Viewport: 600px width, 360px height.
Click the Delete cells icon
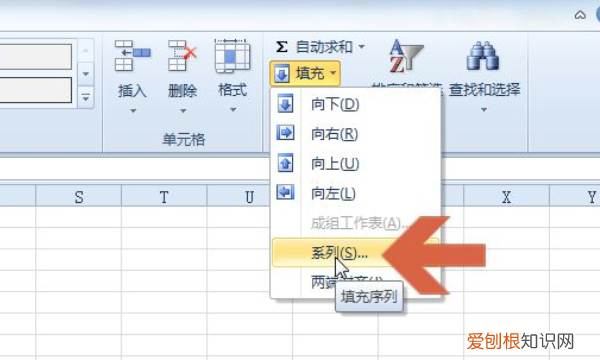click(182, 56)
